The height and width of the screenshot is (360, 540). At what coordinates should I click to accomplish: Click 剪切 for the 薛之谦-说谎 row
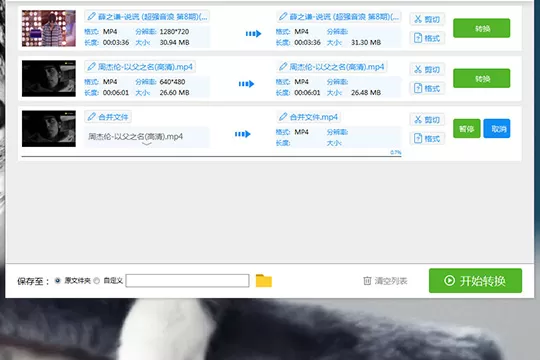[427, 19]
